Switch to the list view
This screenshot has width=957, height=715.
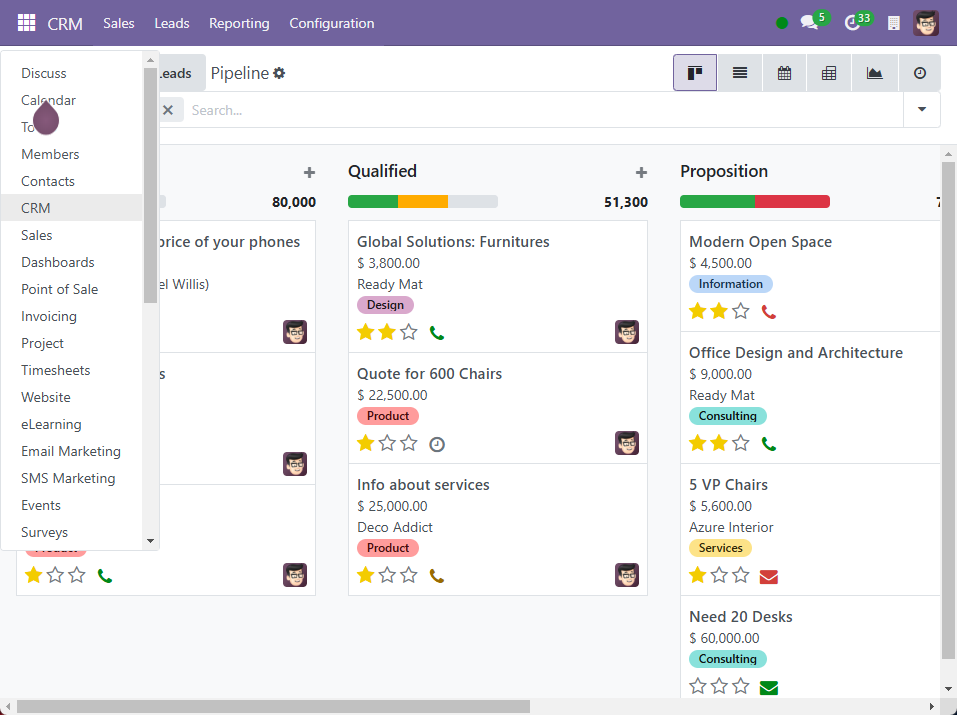(x=739, y=73)
